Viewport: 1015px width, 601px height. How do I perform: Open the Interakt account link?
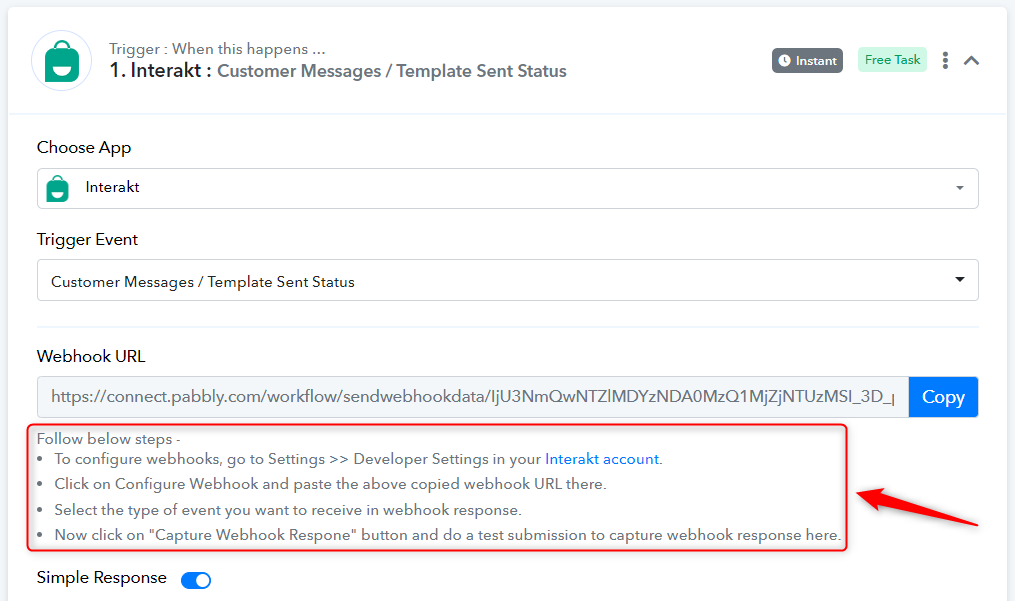pos(602,459)
